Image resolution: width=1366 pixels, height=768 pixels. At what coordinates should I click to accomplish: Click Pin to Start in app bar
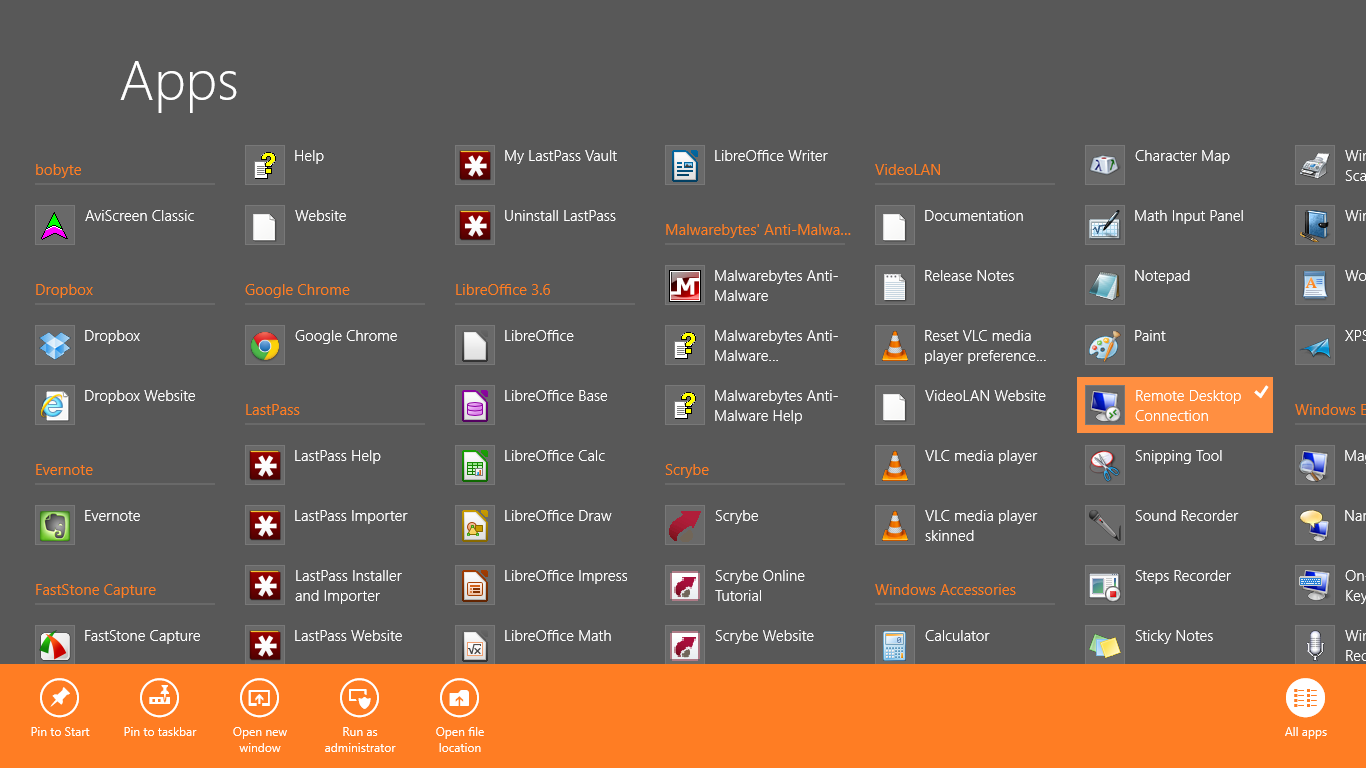(x=60, y=708)
